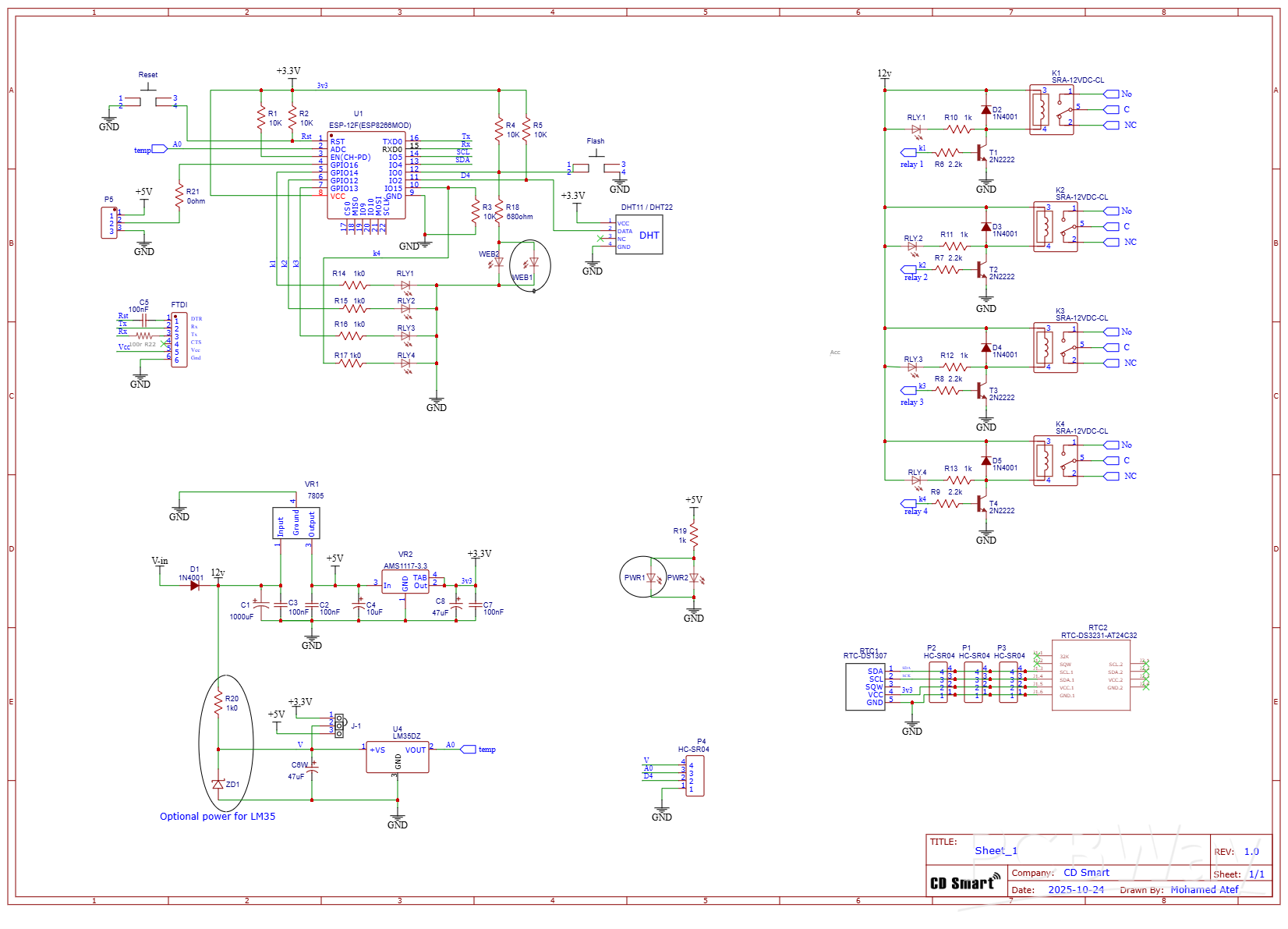Screen dimensions: 1288x929
Task: Select the temp net label near A0
Action: [x=148, y=150]
